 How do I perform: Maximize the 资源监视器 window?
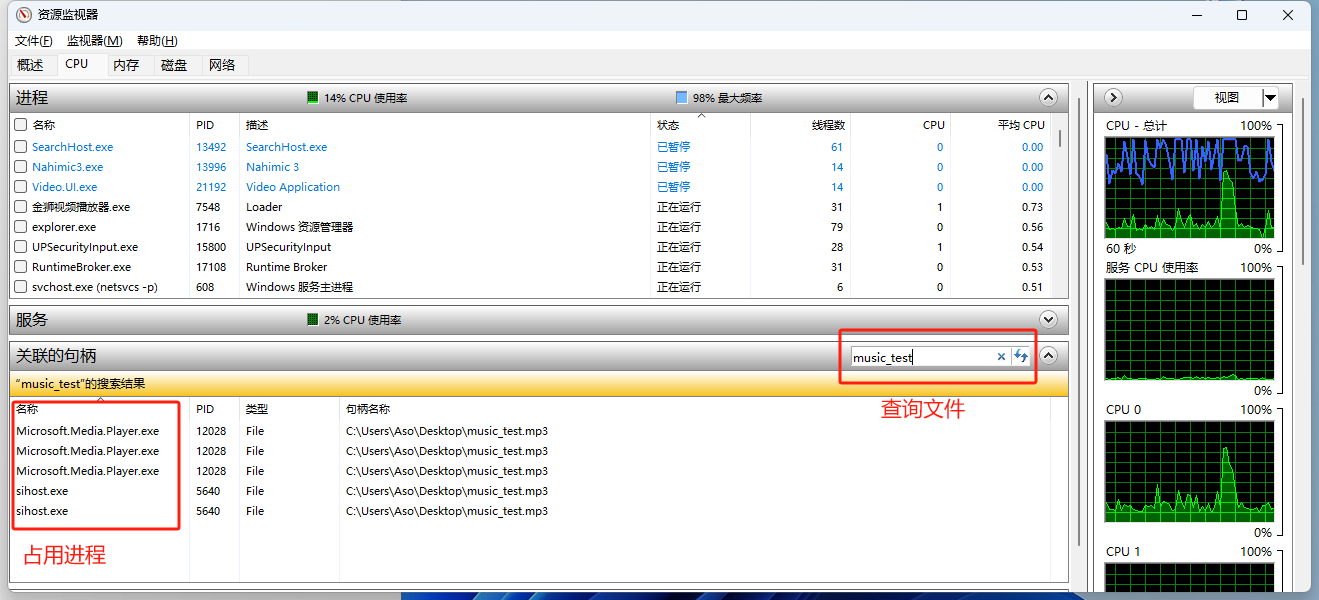coord(1242,15)
